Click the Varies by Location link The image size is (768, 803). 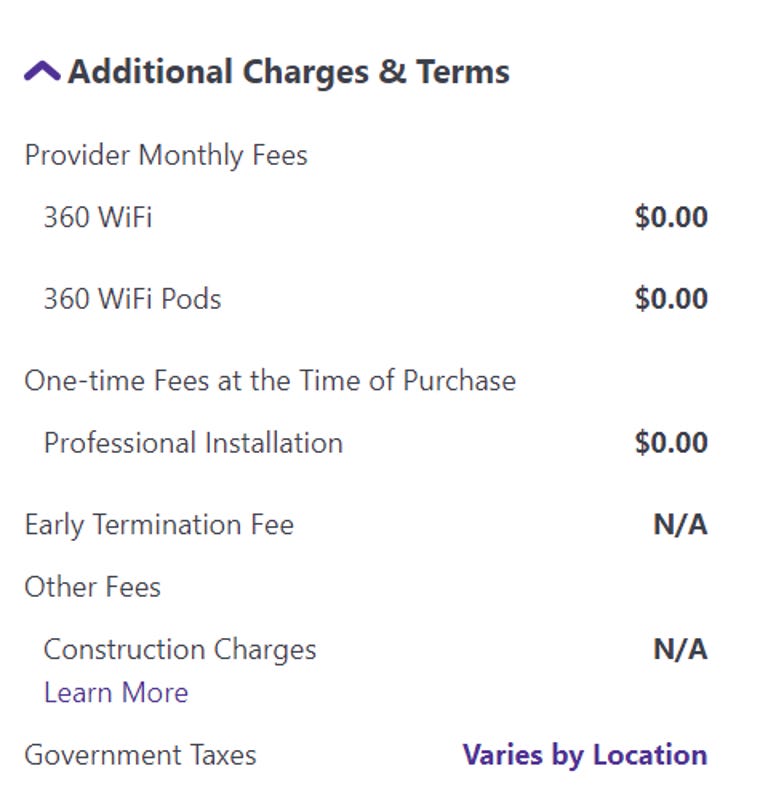[x=584, y=755]
